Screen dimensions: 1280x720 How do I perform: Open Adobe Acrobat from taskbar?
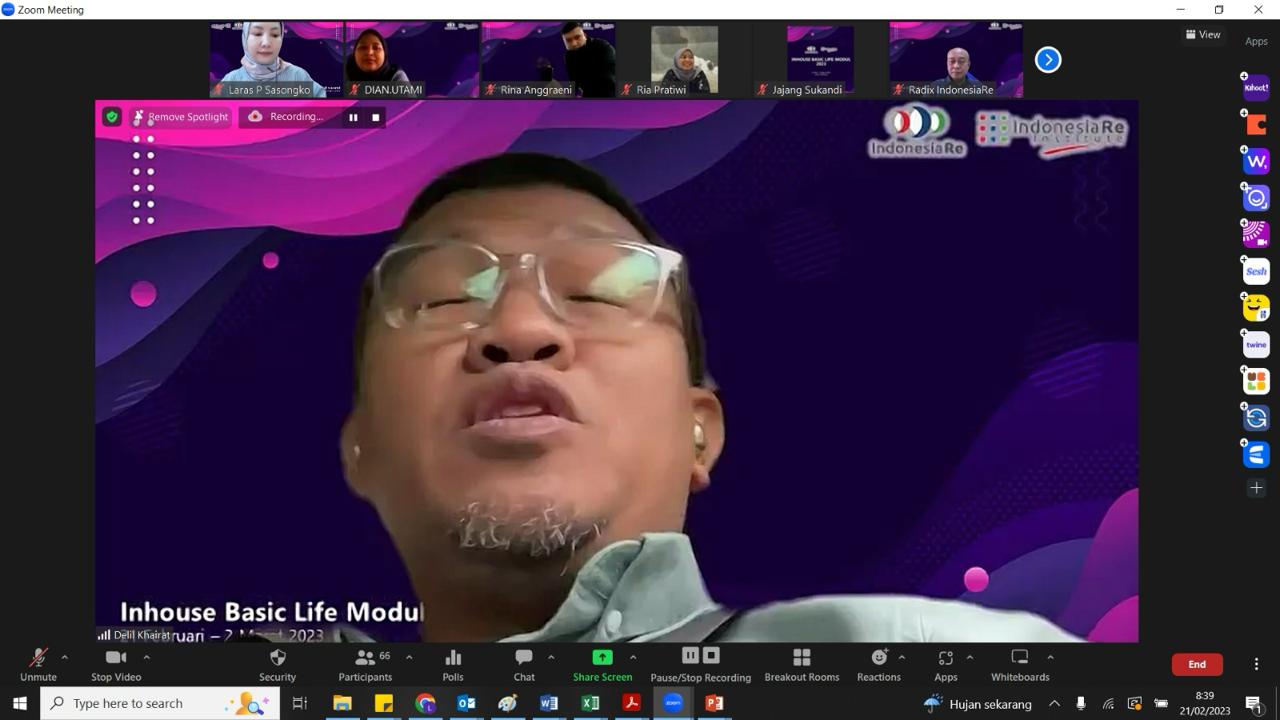pos(631,704)
